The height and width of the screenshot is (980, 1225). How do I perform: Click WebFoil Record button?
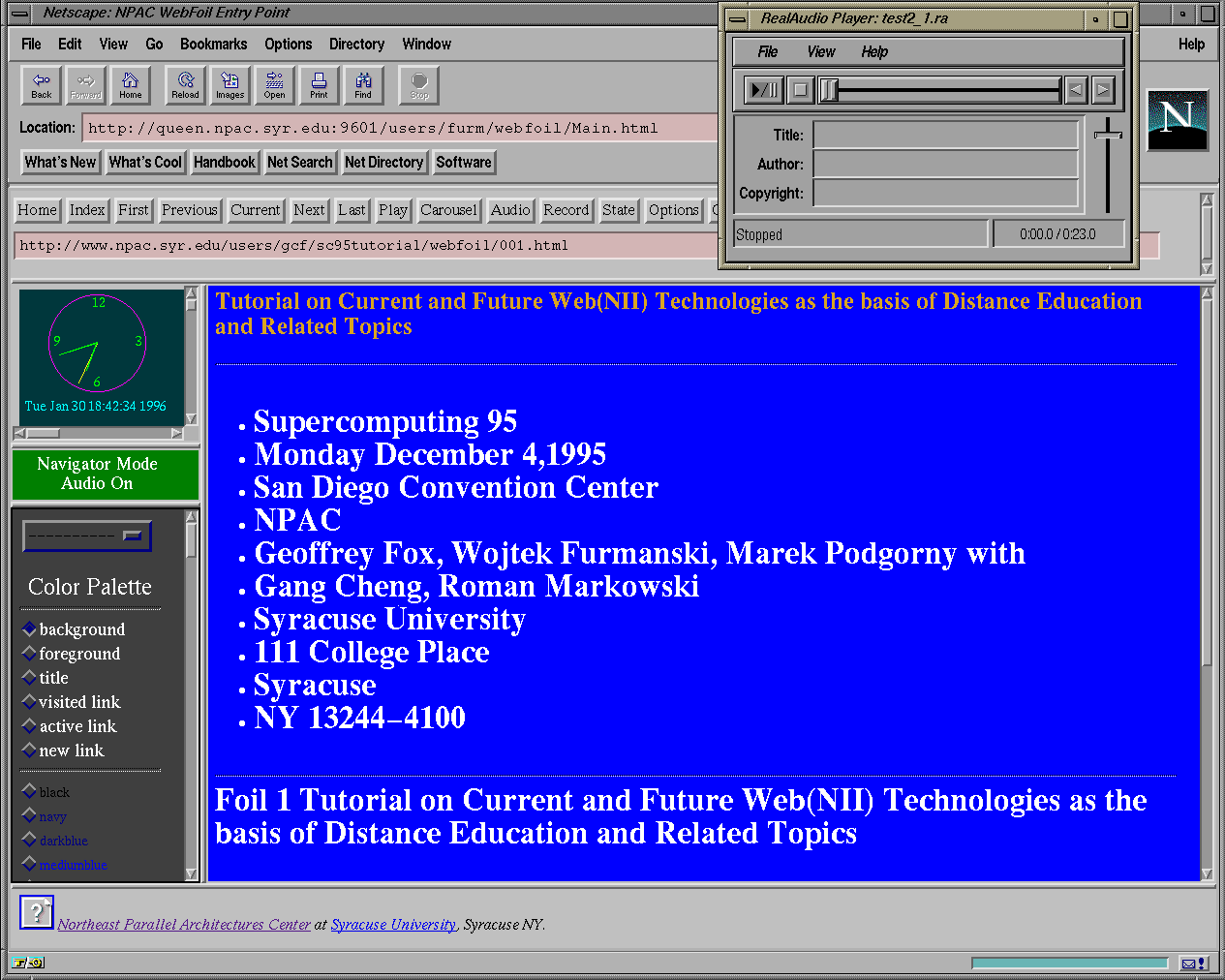pos(567,210)
